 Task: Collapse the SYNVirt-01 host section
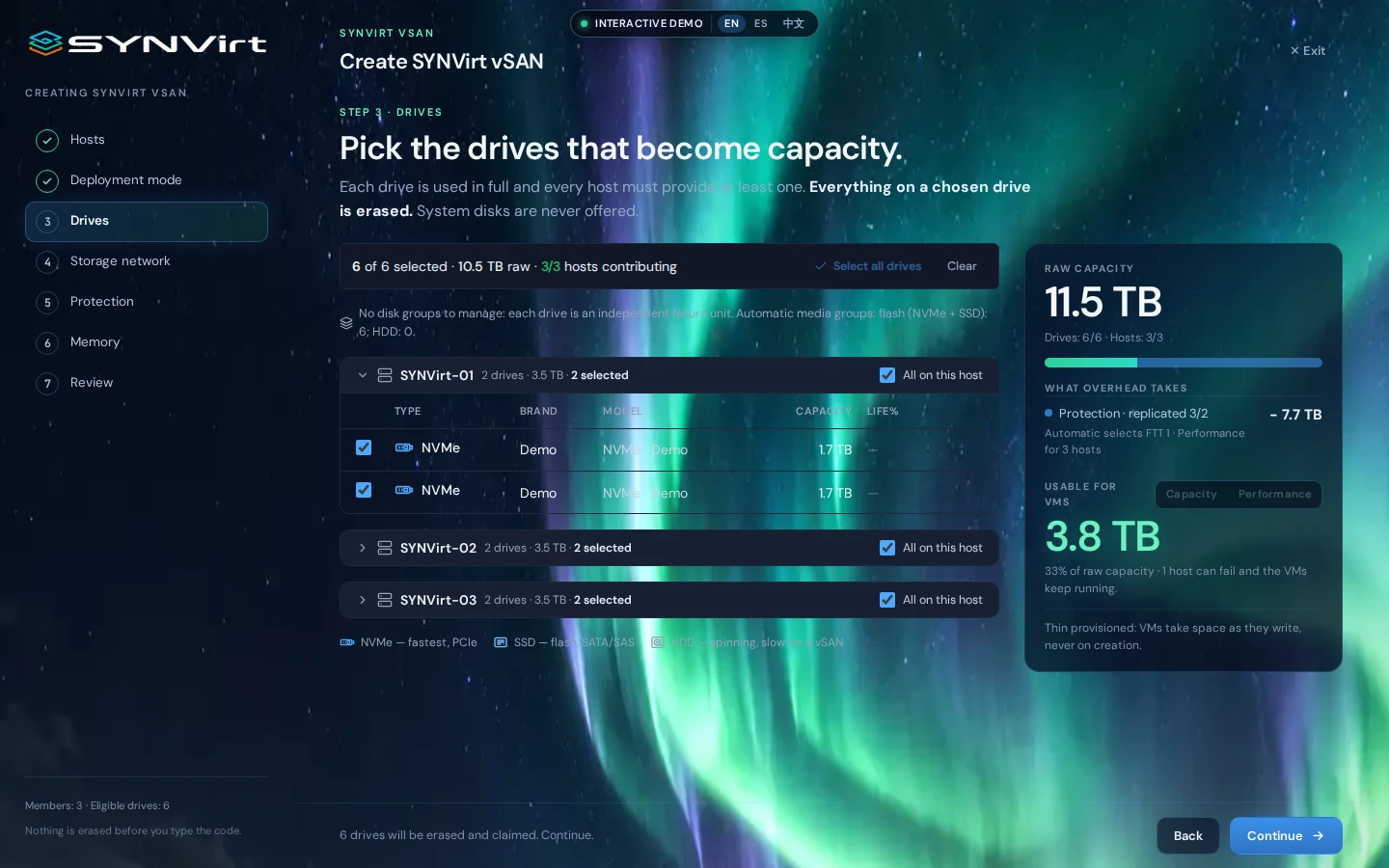point(363,375)
